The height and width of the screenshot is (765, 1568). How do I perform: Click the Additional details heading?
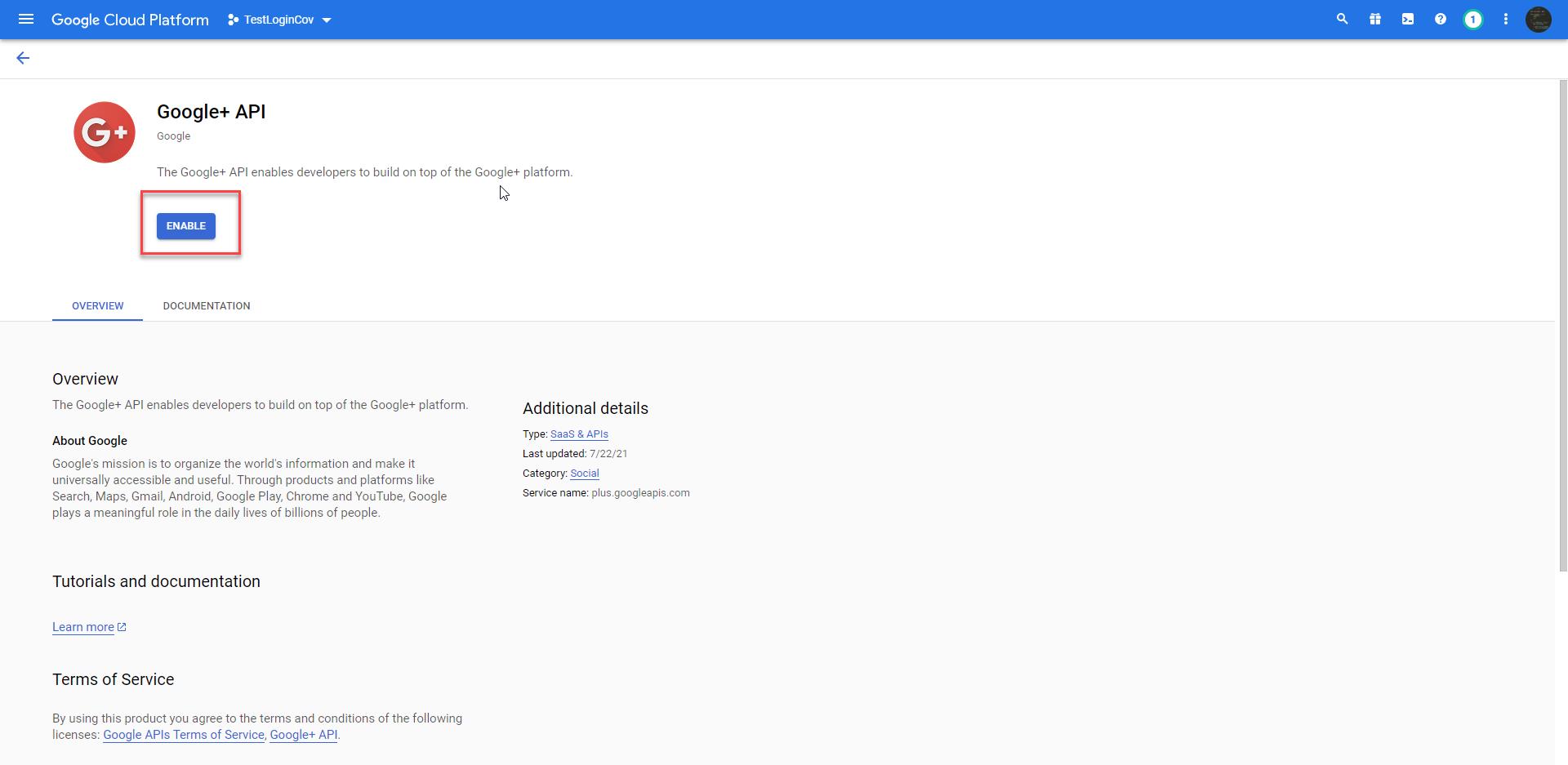pos(586,408)
